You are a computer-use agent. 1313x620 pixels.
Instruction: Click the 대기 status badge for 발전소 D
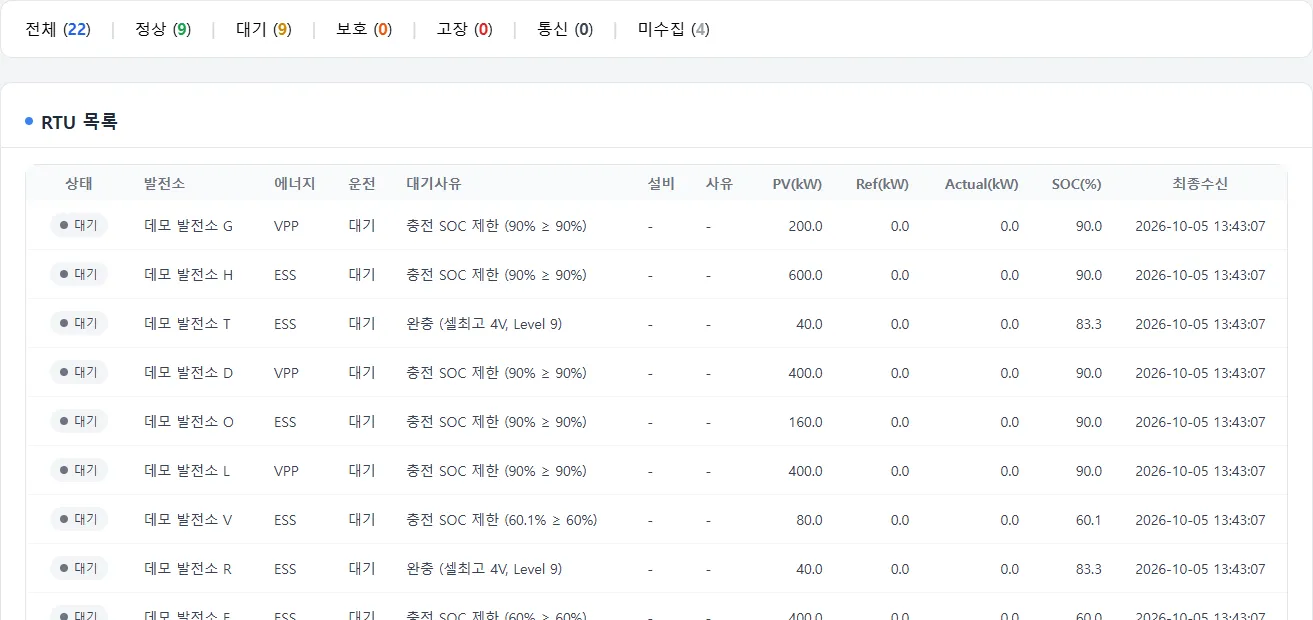(x=79, y=372)
